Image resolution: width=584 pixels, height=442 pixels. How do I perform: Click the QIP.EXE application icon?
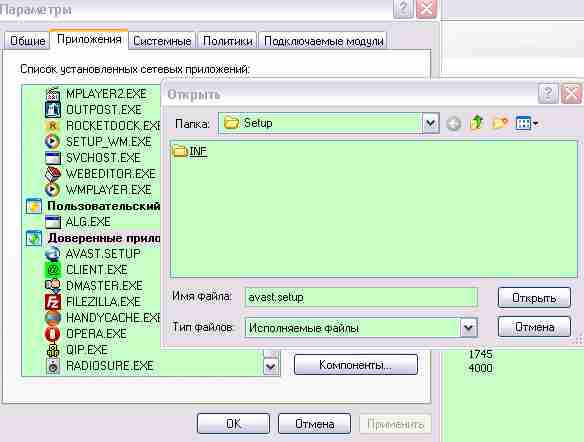(53, 350)
